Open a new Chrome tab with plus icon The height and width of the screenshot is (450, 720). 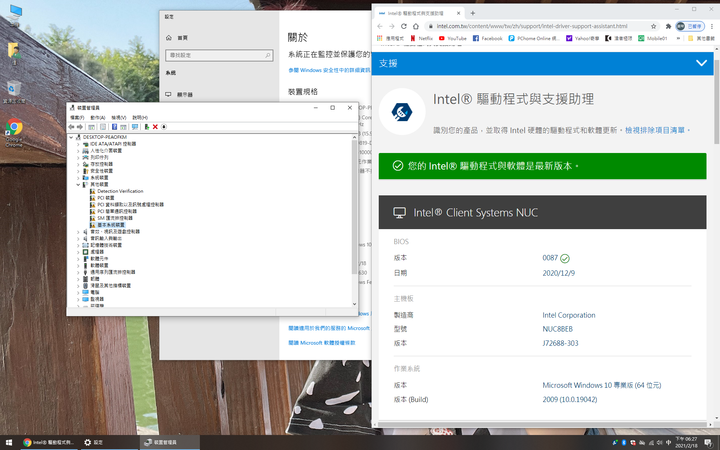472,13
